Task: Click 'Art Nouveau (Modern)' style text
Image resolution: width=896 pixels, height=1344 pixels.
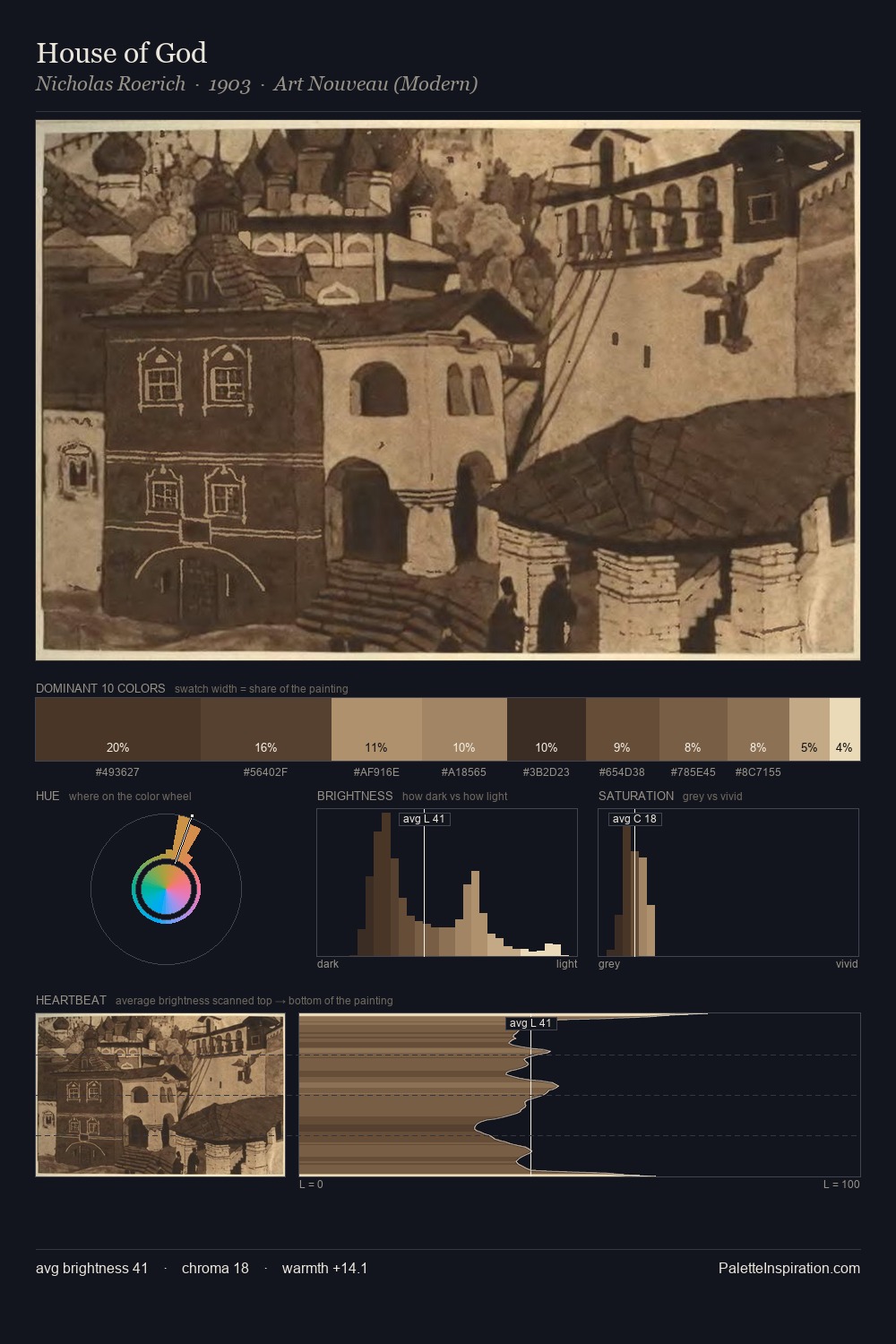Action: (375, 84)
